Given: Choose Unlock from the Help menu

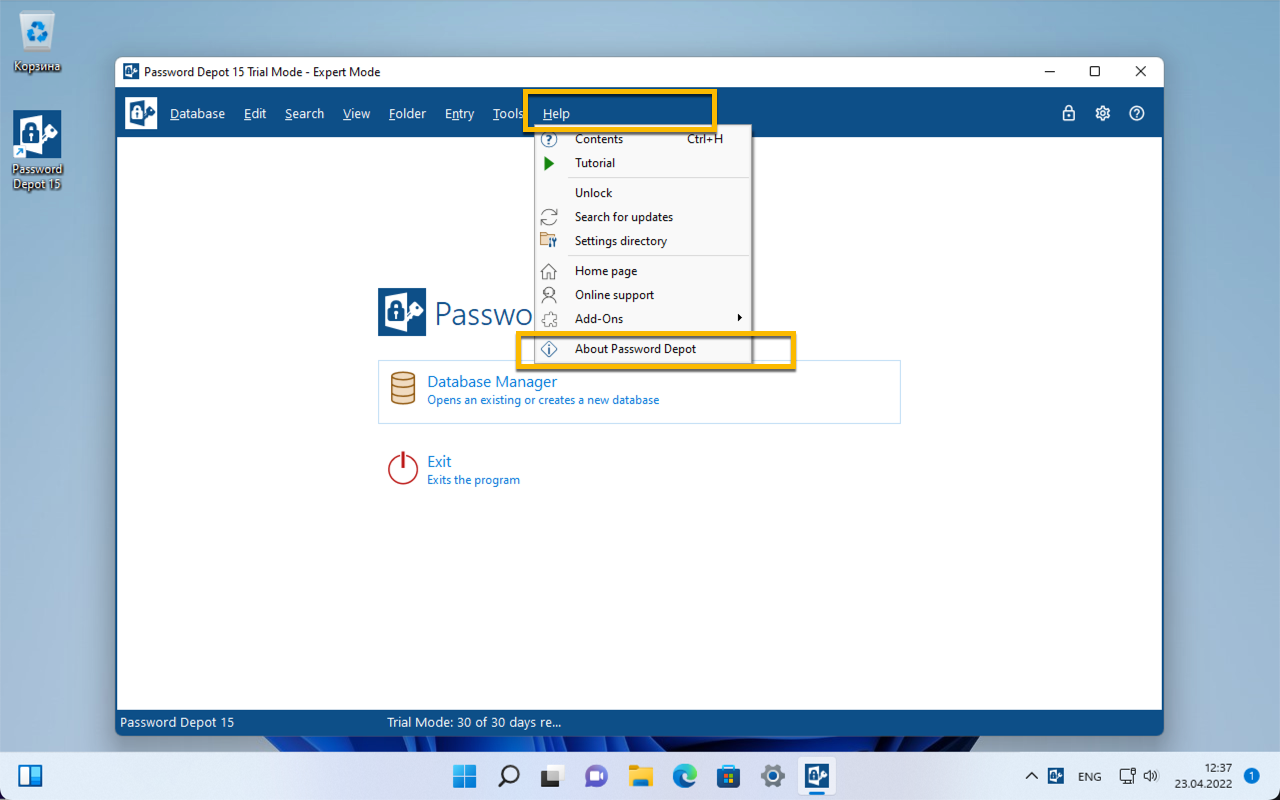Looking at the screenshot, I should 643,193.
